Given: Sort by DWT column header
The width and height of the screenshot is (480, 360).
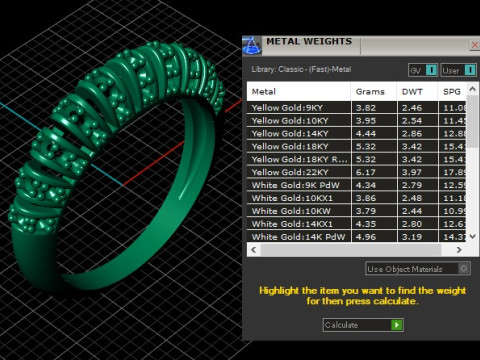Looking at the screenshot, I should pyautogui.click(x=417, y=92).
